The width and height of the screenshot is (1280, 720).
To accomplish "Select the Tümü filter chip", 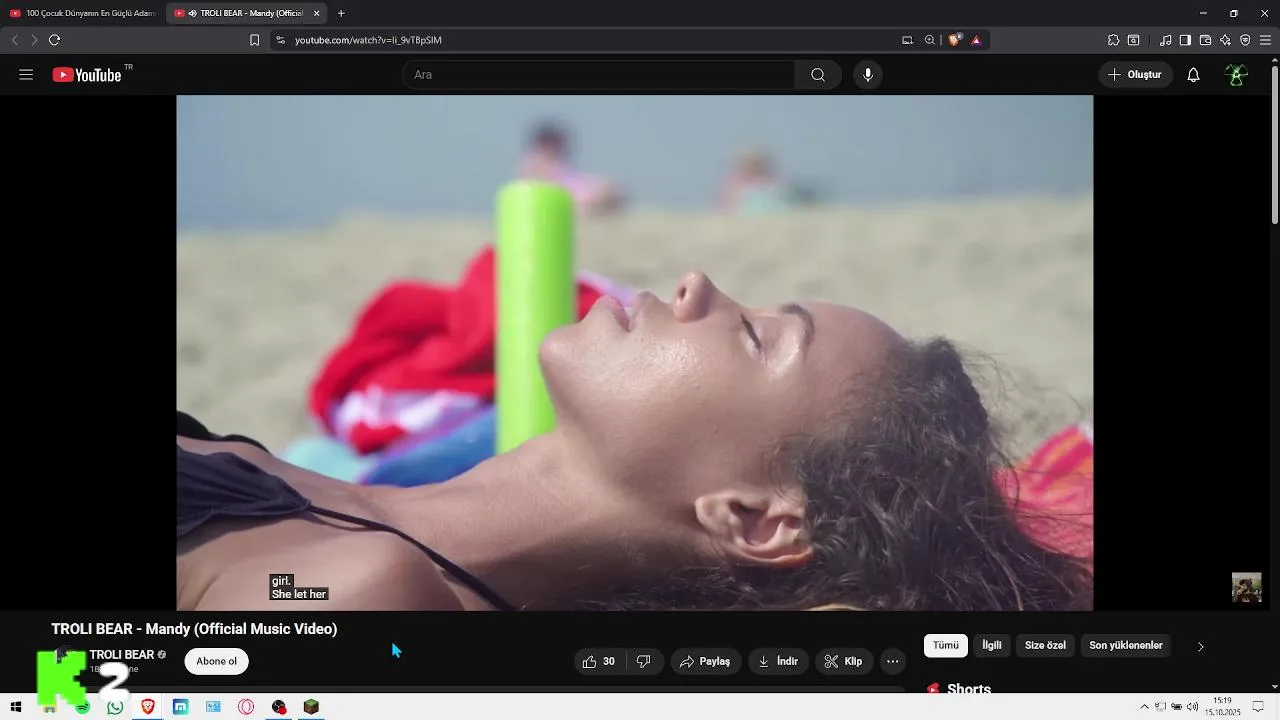I will [946, 646].
